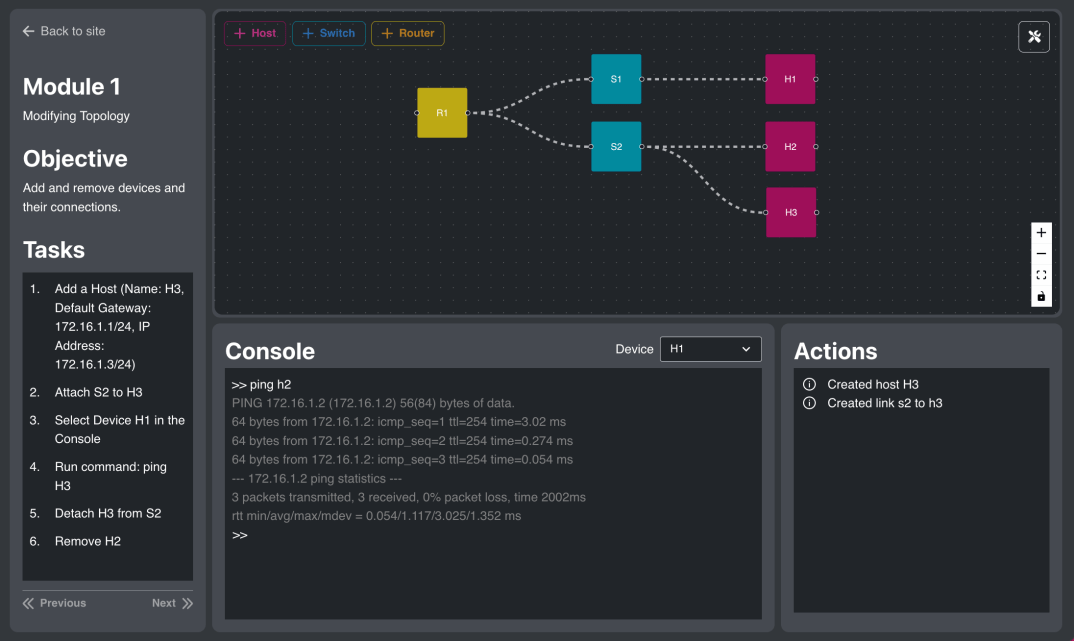This screenshot has height=641, width=1074.
Task: Open the Device dropdown showing H1
Action: [x=710, y=349]
